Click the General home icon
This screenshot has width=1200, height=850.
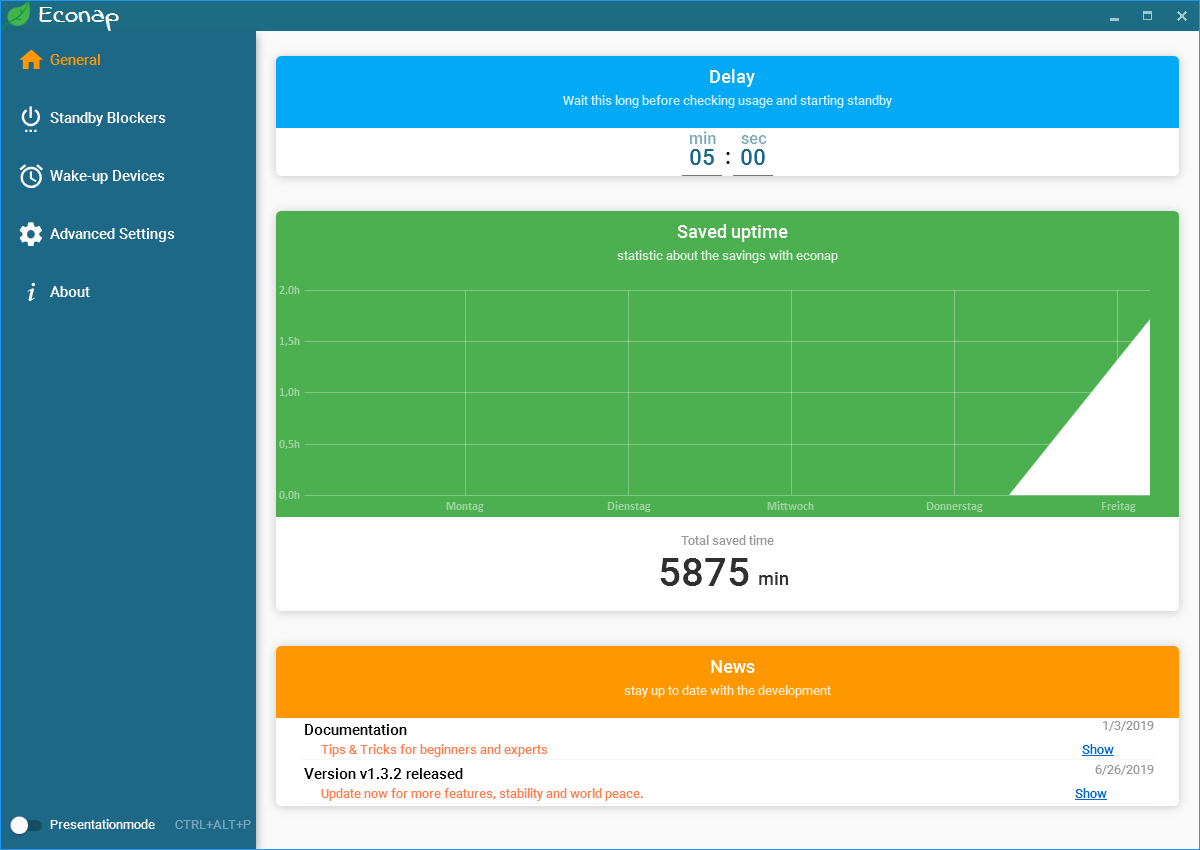(31, 60)
